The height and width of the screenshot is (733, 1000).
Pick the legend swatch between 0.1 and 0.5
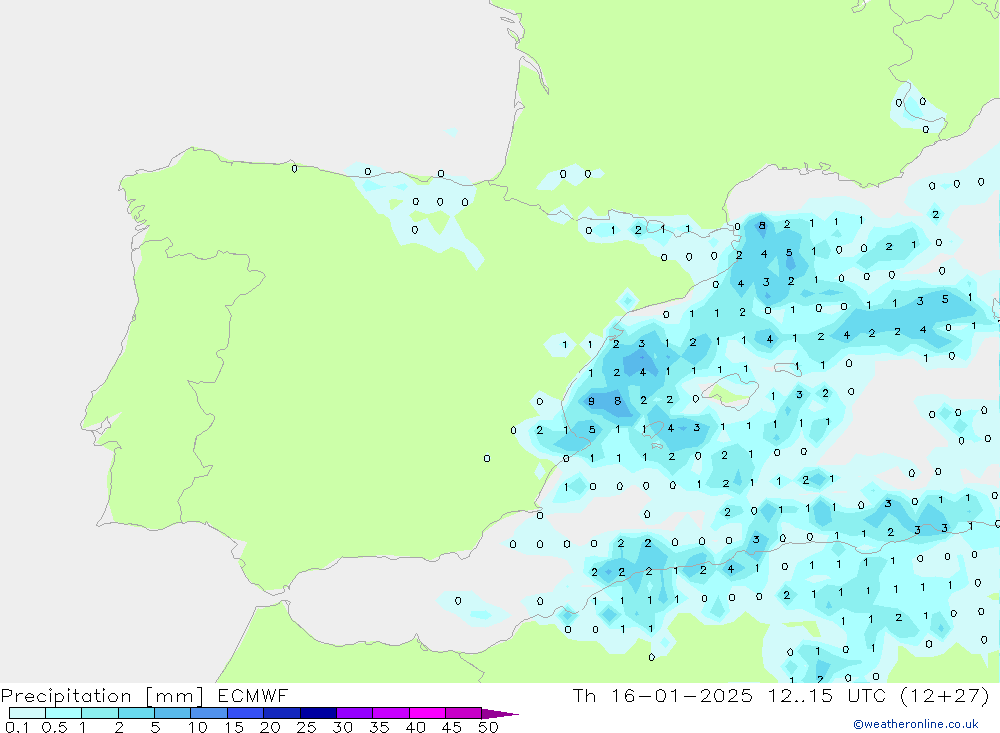click(x=27, y=713)
